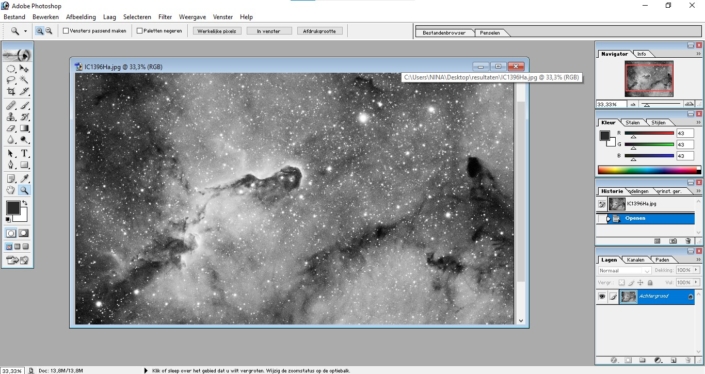Open Vul fill slider arrow

pos(696,282)
